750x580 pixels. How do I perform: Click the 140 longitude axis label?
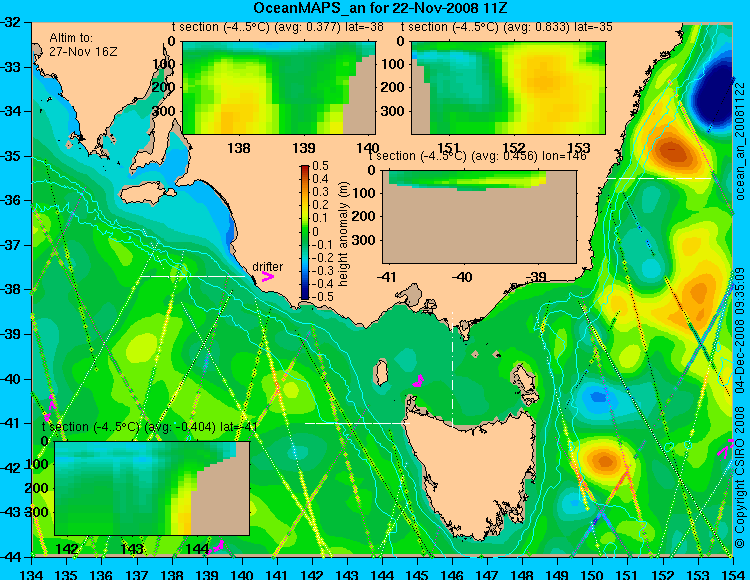tap(242, 574)
